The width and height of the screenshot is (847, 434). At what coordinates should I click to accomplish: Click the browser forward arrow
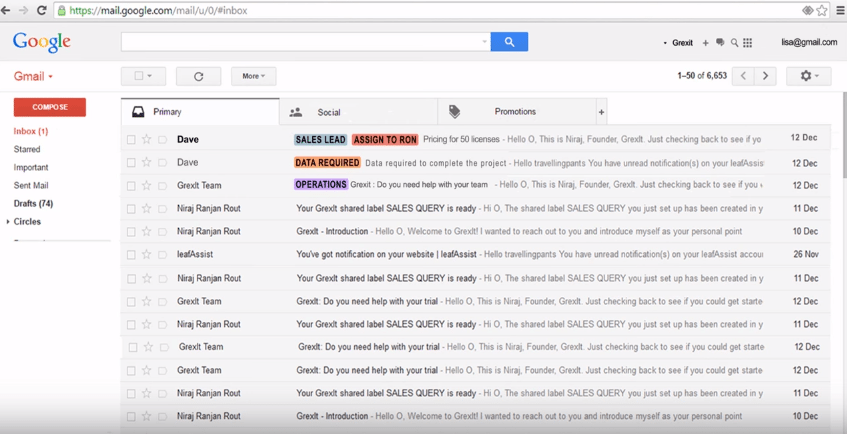tap(23, 10)
